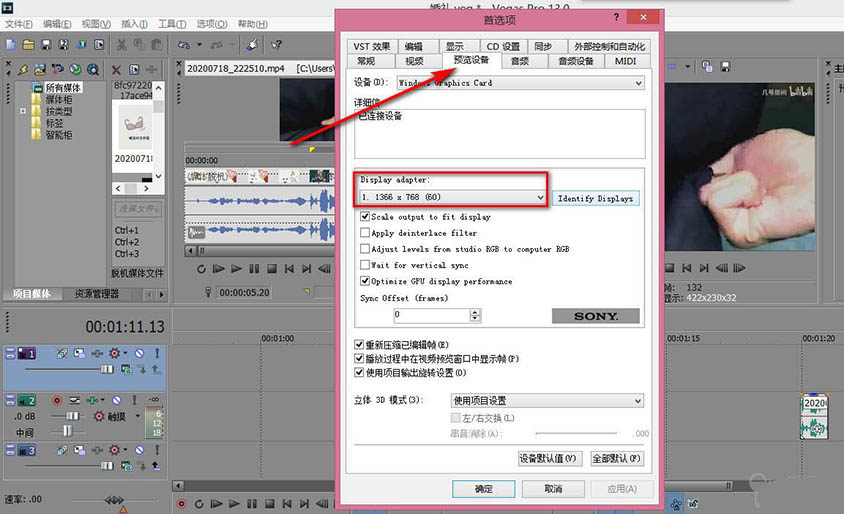This screenshot has width=844, height=514.
Task: Click the Get Media from Web icon
Action: coord(93,69)
